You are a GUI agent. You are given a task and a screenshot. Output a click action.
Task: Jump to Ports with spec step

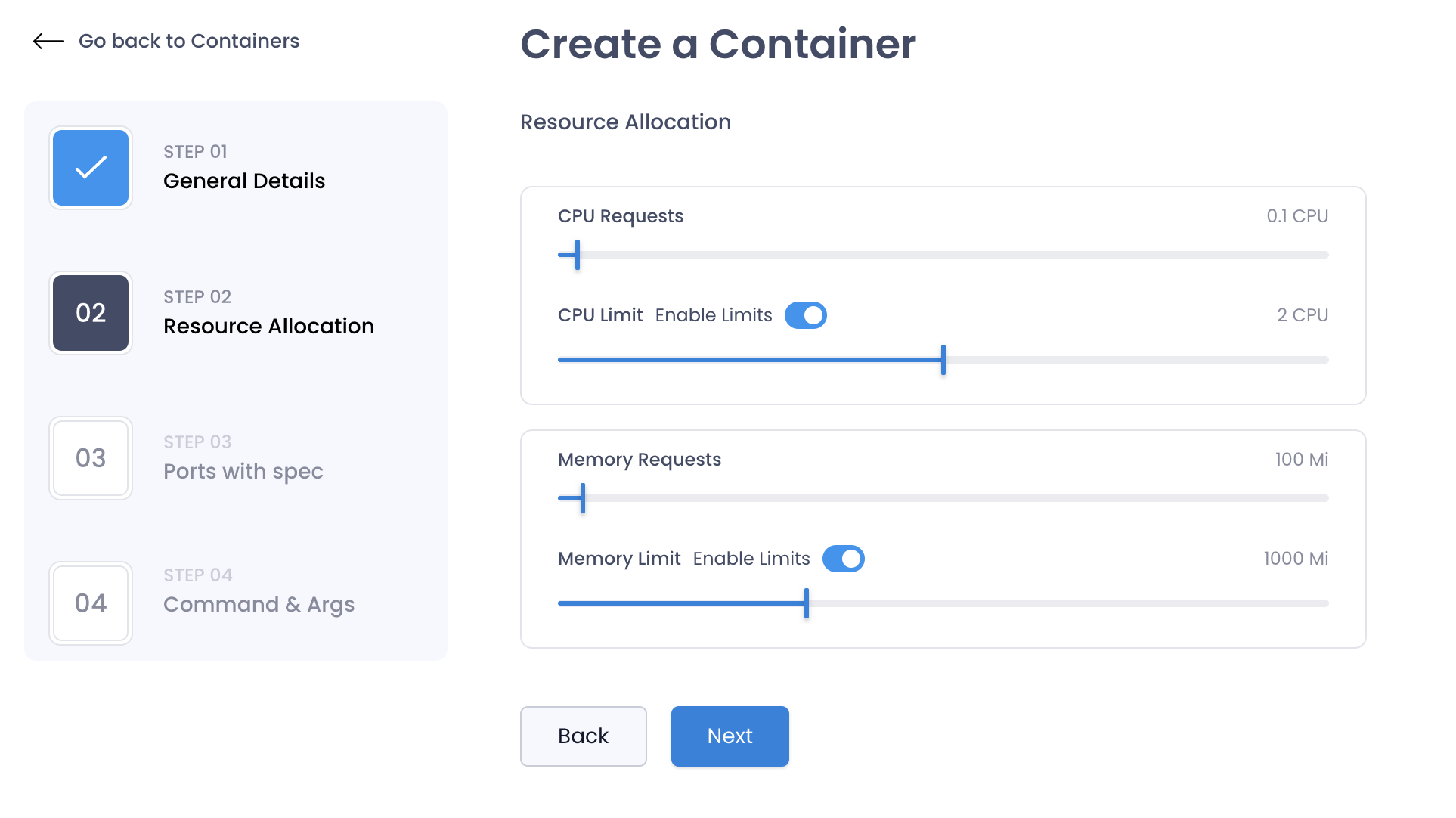pyautogui.click(x=243, y=471)
